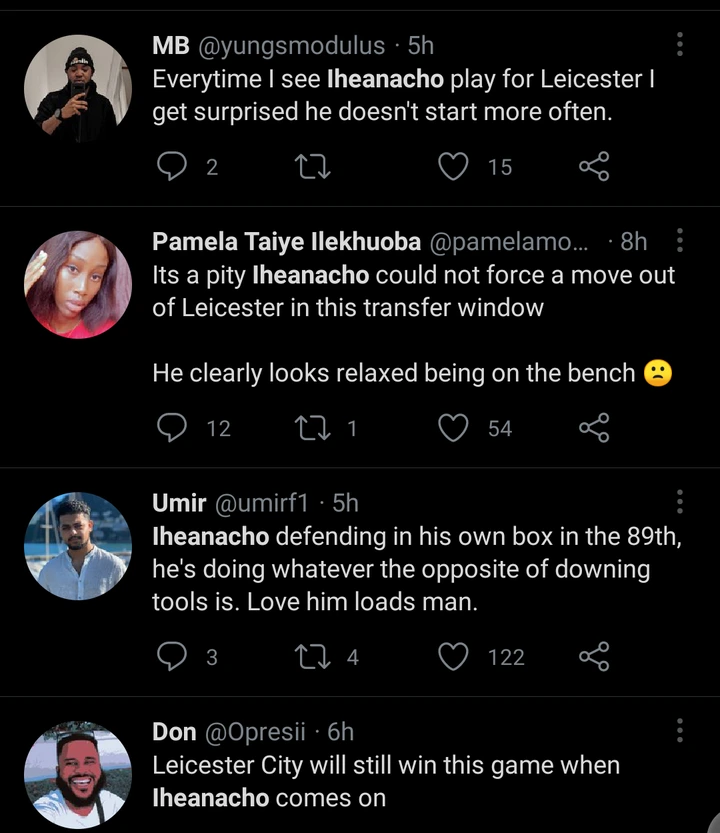Like Pamela's tweet with 54 likes

455,428
